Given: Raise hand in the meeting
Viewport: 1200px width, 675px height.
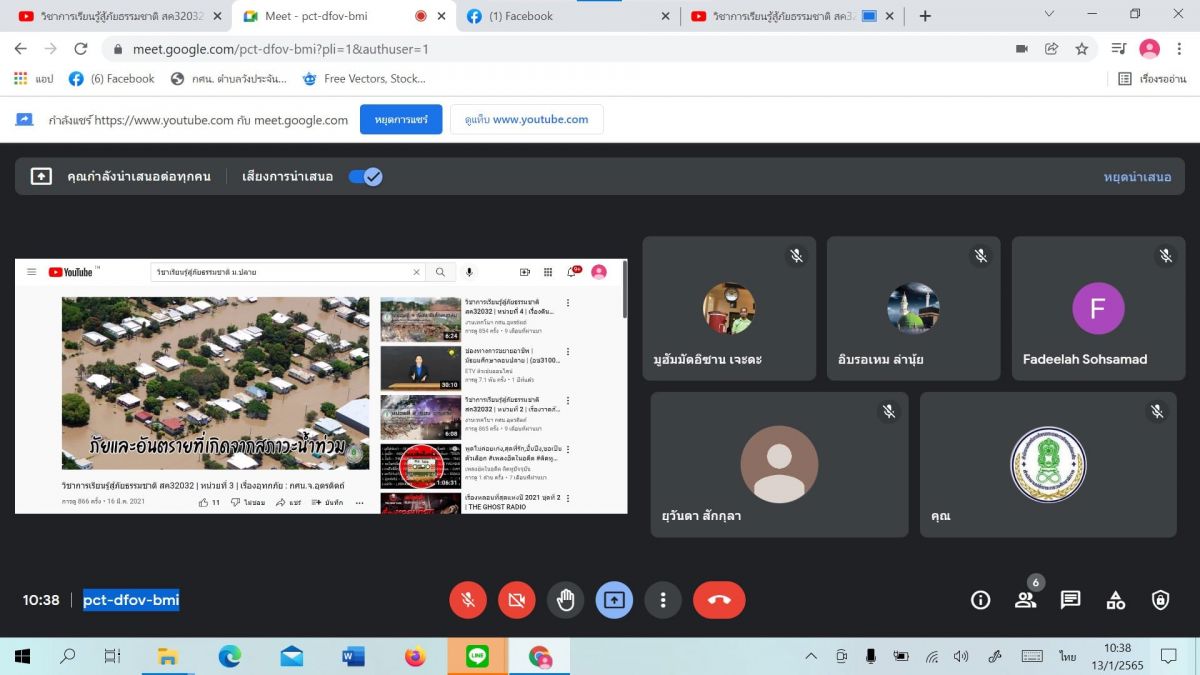Looking at the screenshot, I should click(566, 600).
